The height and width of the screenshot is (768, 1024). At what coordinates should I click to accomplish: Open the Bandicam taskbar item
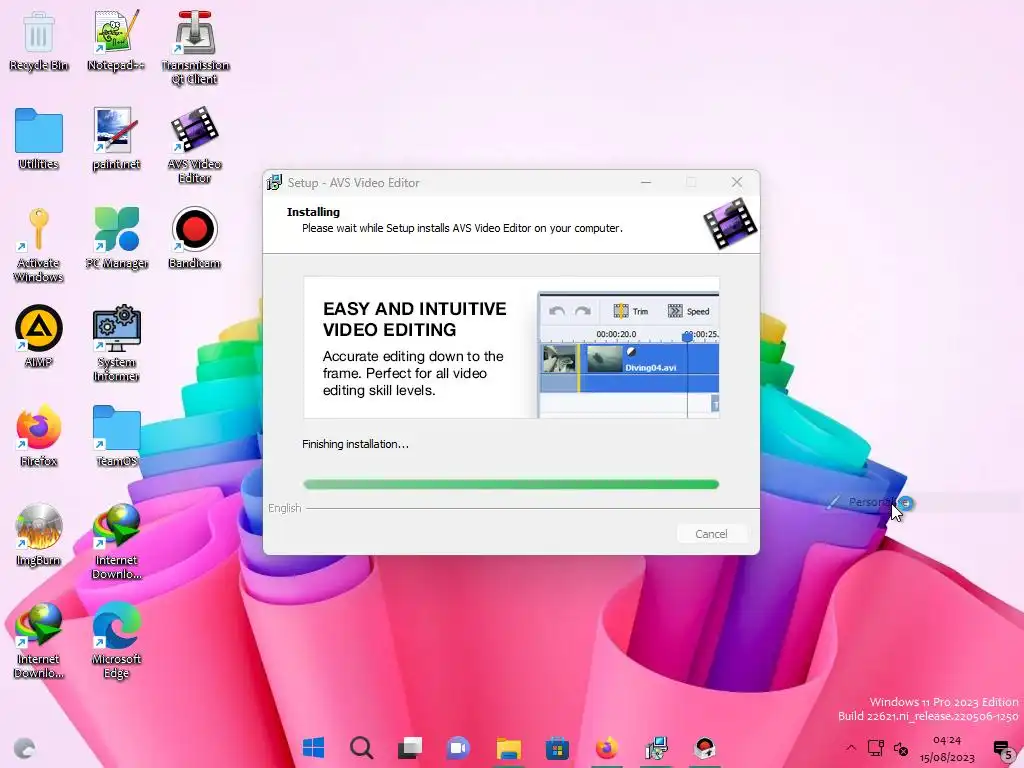coord(705,747)
